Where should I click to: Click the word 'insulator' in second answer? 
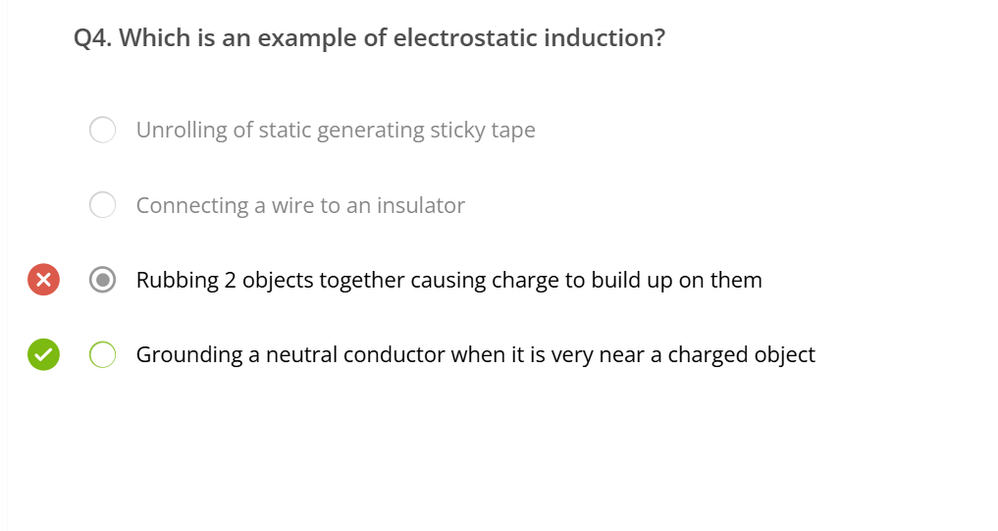421,205
